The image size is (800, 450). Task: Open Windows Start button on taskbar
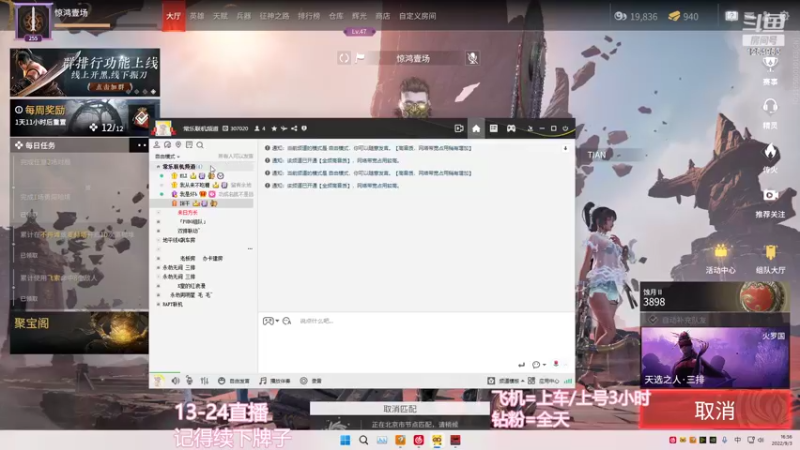[345, 440]
